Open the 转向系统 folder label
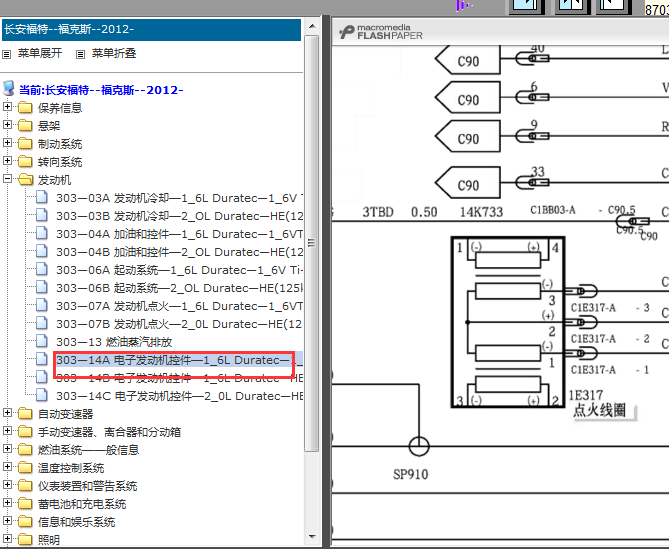 pyautogui.click(x=60, y=162)
